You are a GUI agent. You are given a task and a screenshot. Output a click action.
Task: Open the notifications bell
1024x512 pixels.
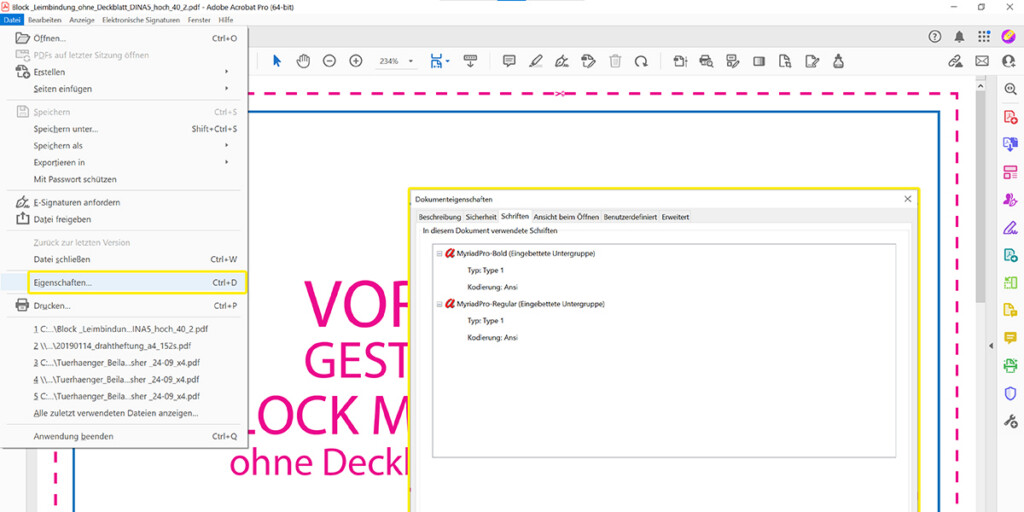click(x=960, y=36)
